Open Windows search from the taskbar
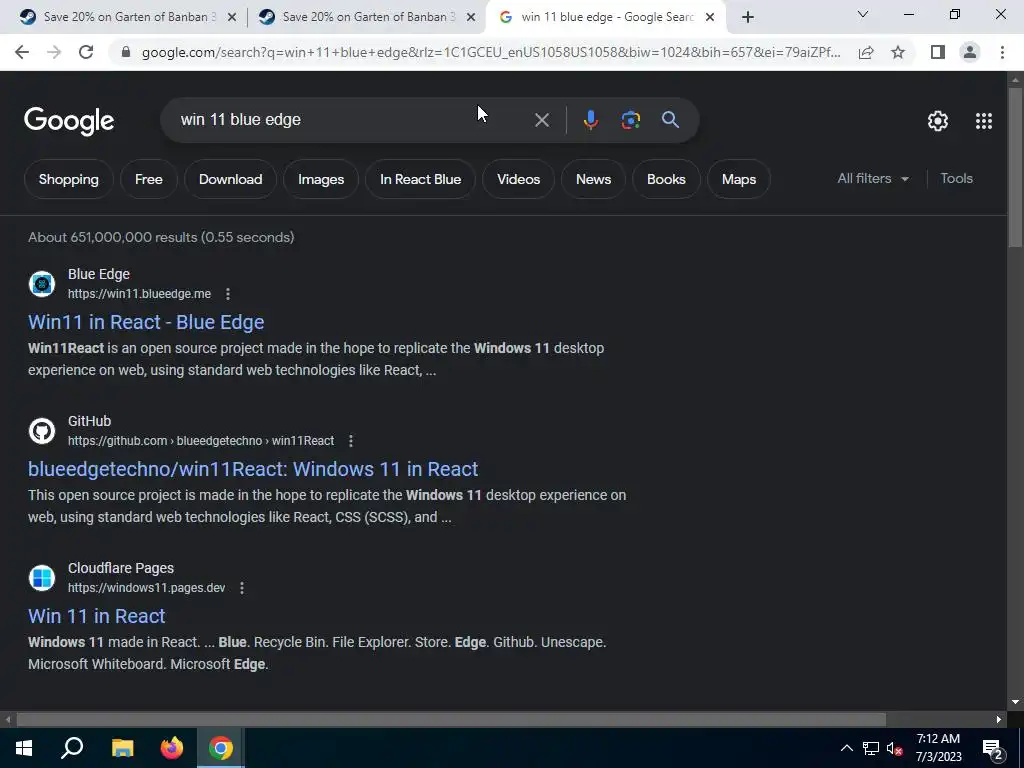1024x768 pixels. click(72, 748)
